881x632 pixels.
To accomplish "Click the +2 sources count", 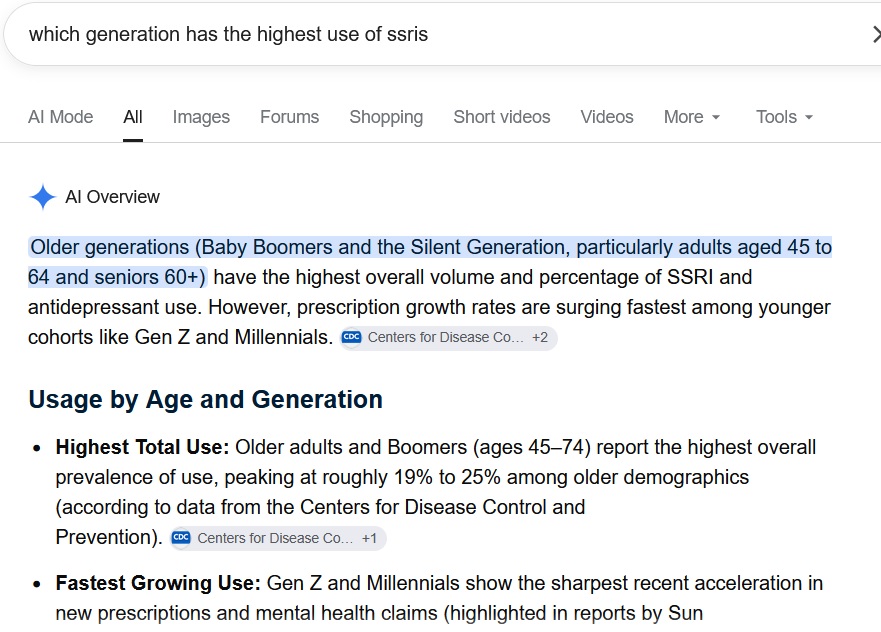I will pyautogui.click(x=540, y=338).
